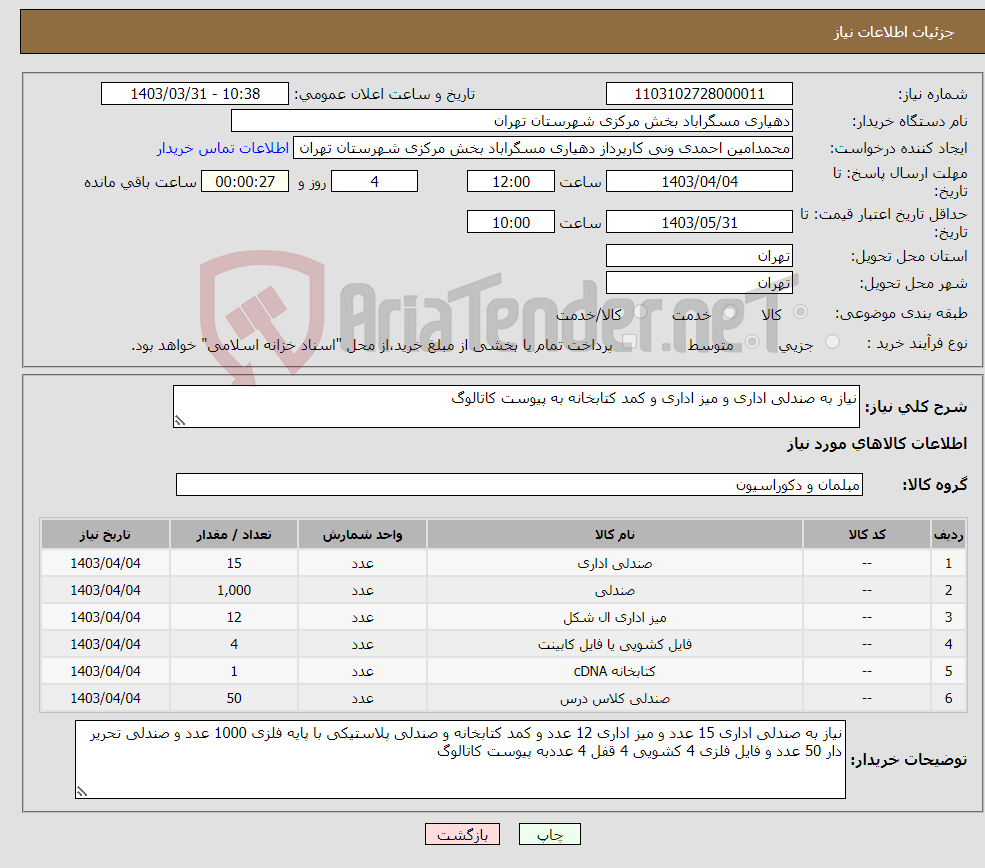Image resolution: width=985 pixels, height=868 pixels.
Task: Click the چاپ (print) button
Action: click(x=549, y=834)
